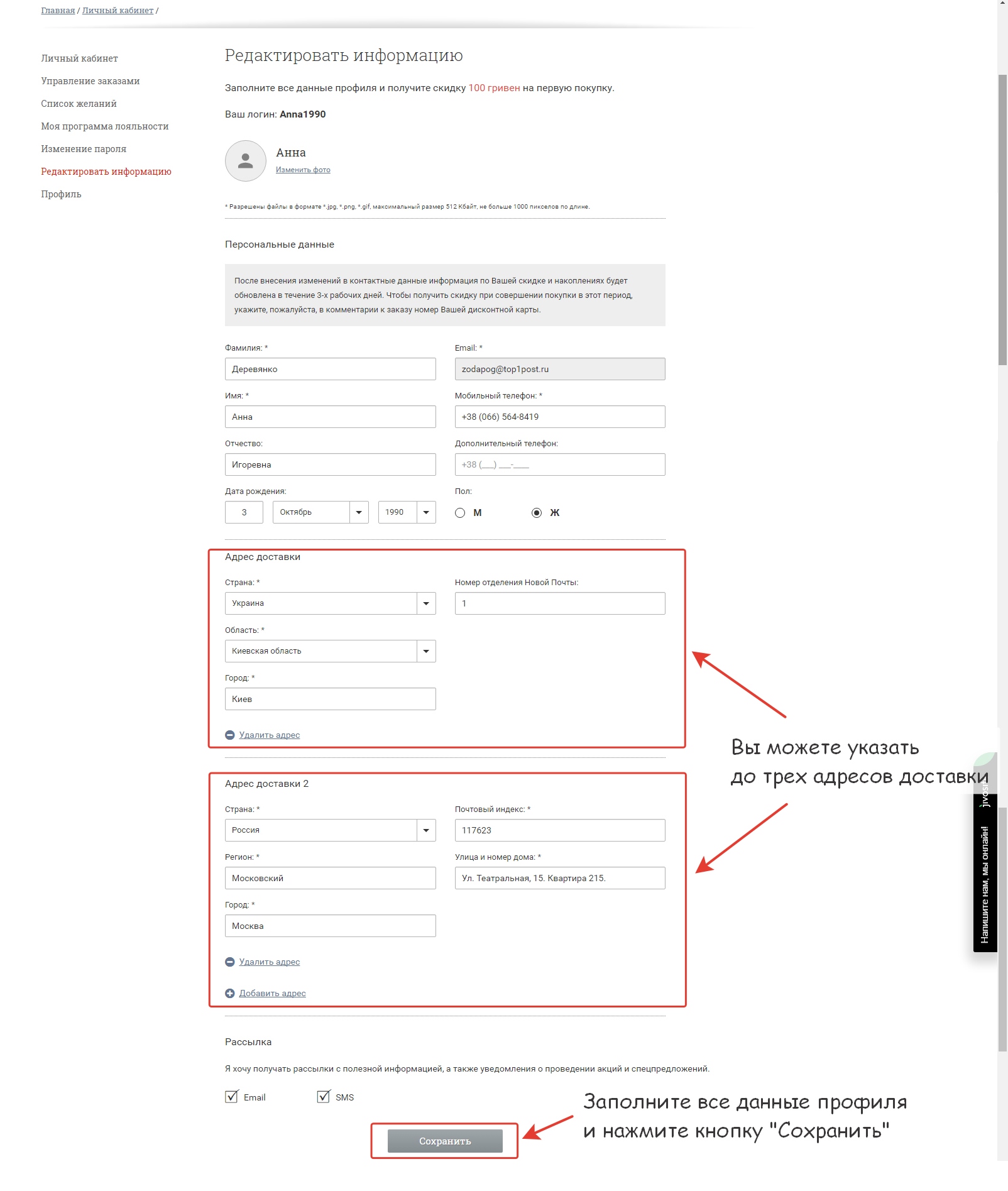Click the Имя field with Анна
1008x1191 pixels.
(330, 417)
